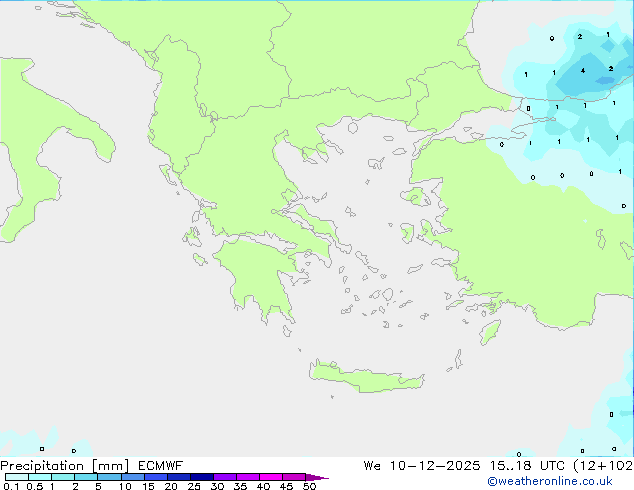The height and width of the screenshot is (490, 634).
Task: Select the 45–50 mm legend color swatch
Action: (294, 477)
